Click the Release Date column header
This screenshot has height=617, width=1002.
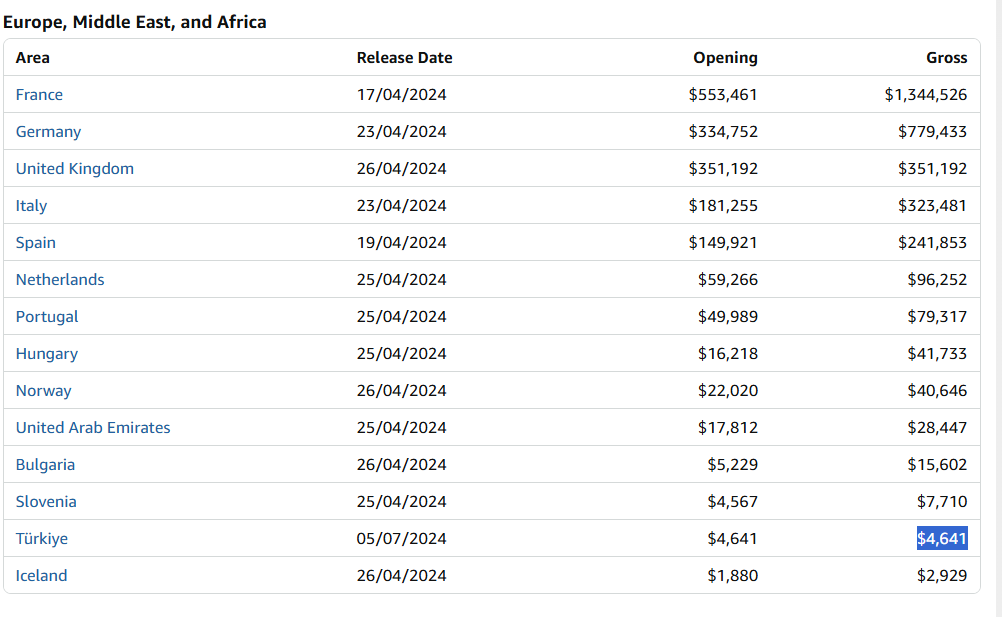[404, 58]
